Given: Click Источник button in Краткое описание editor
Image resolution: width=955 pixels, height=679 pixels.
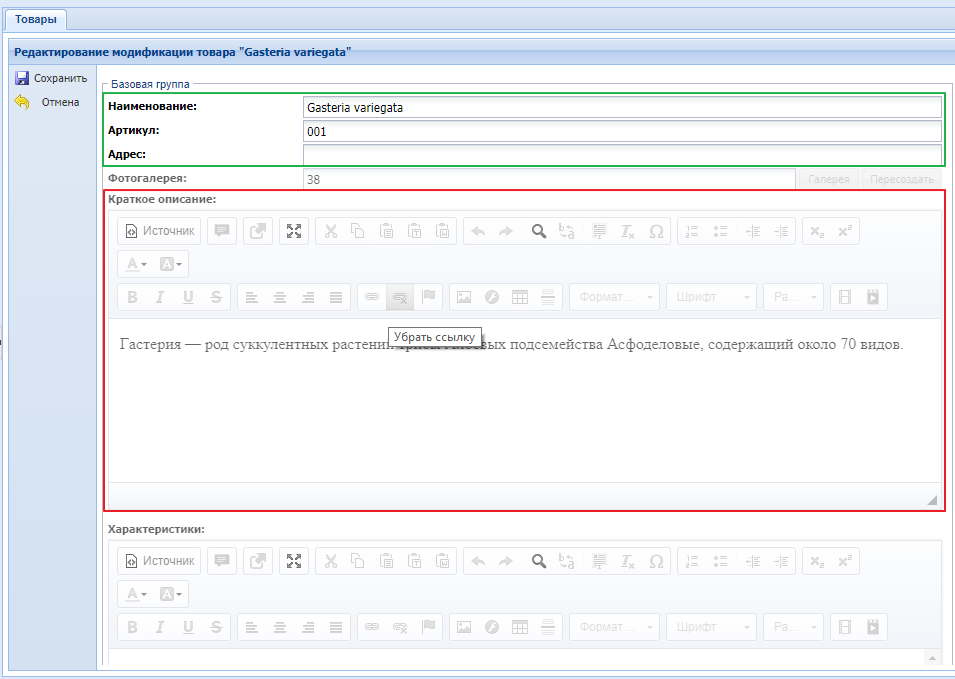Looking at the screenshot, I should pyautogui.click(x=159, y=231).
